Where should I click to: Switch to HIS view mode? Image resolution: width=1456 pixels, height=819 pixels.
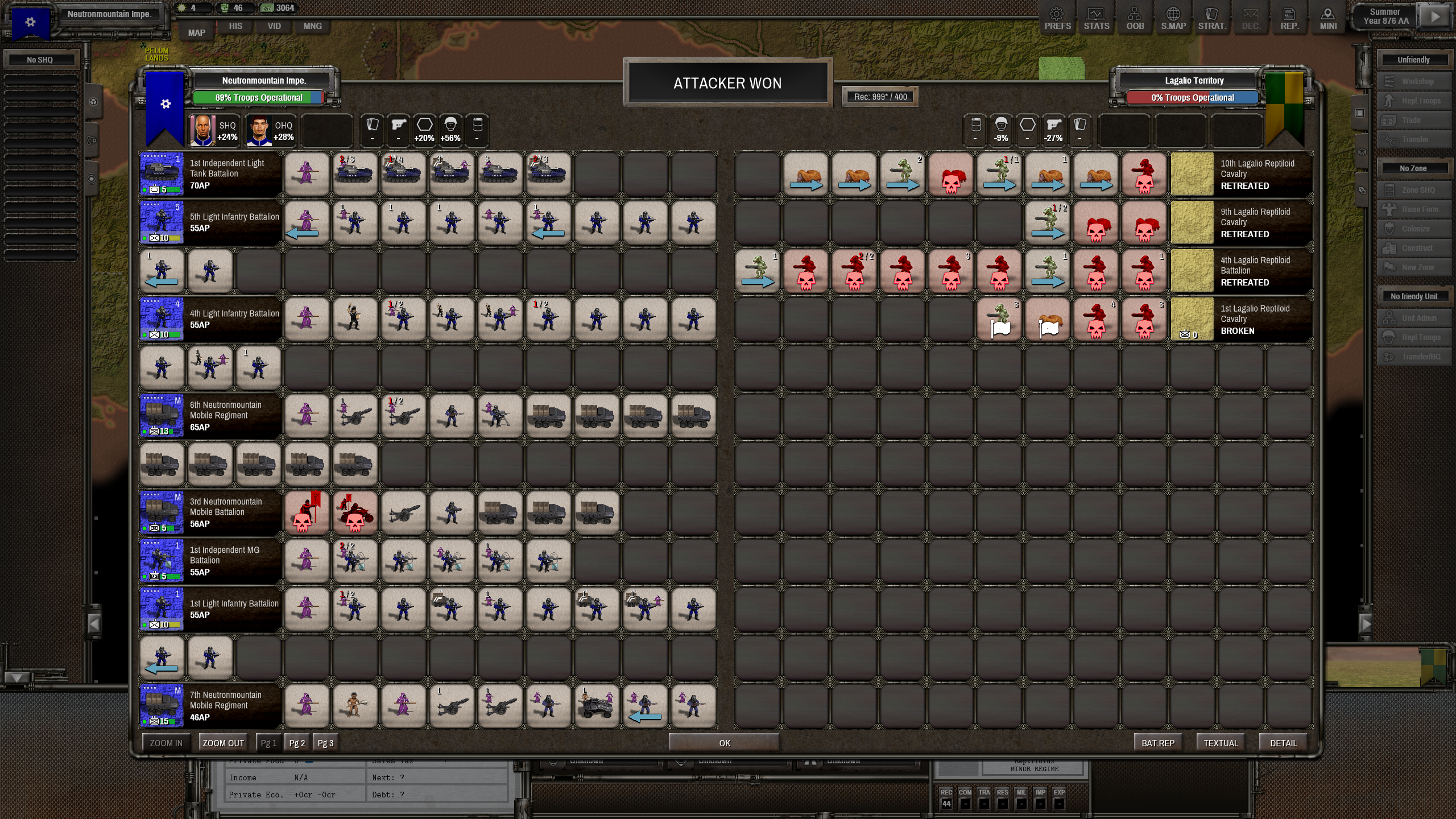(235, 26)
